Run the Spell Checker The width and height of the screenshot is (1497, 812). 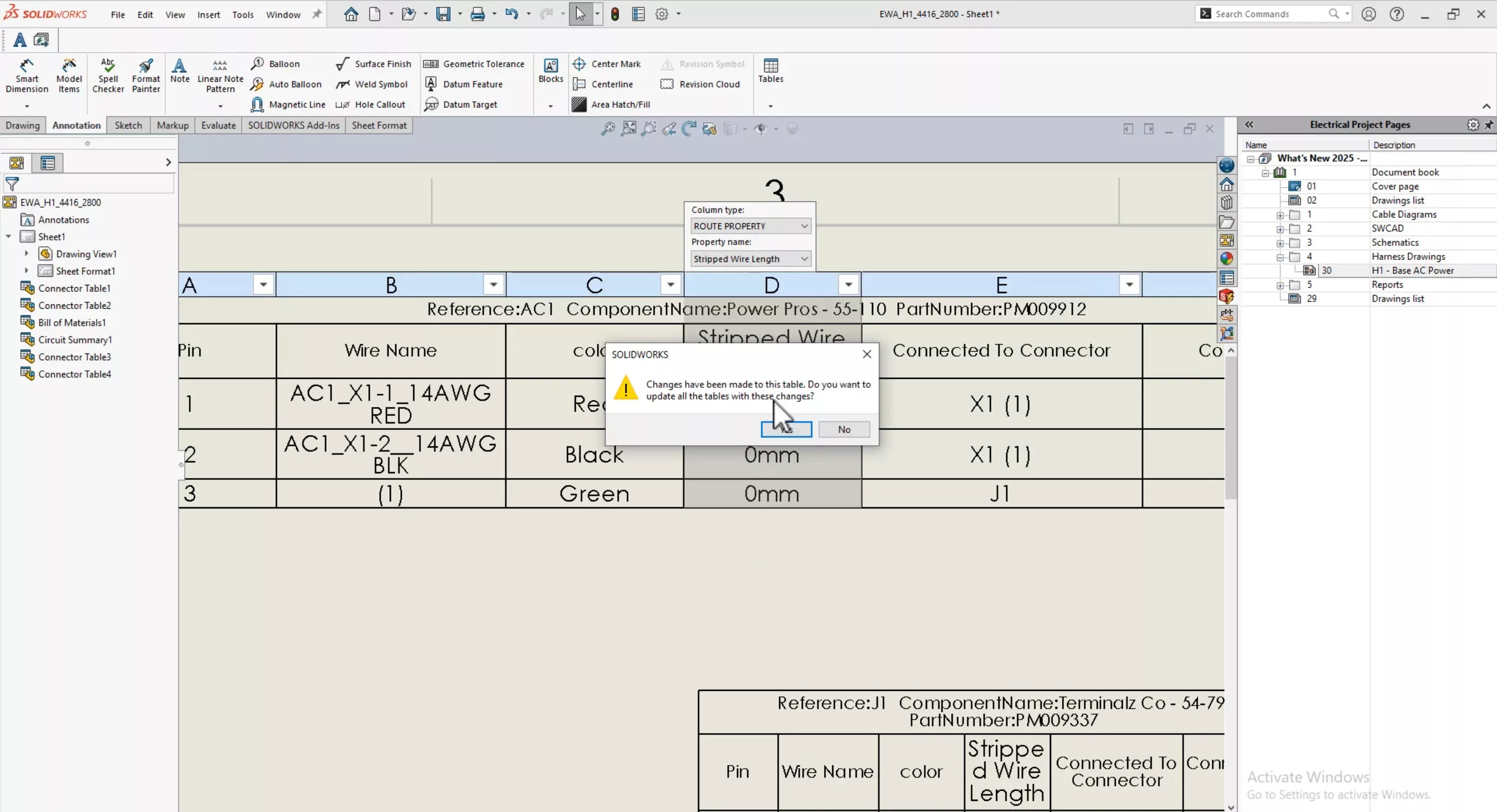pos(108,76)
